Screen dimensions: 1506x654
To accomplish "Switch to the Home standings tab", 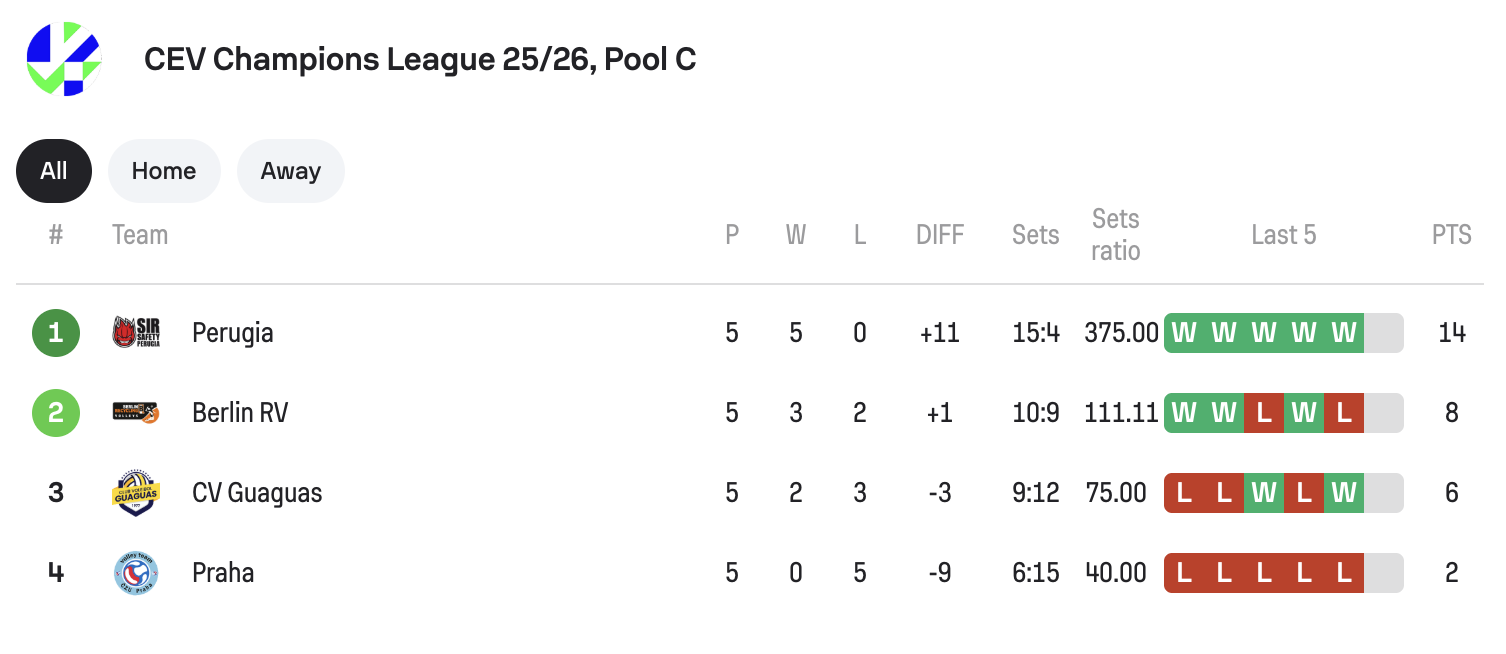I will coord(164,171).
